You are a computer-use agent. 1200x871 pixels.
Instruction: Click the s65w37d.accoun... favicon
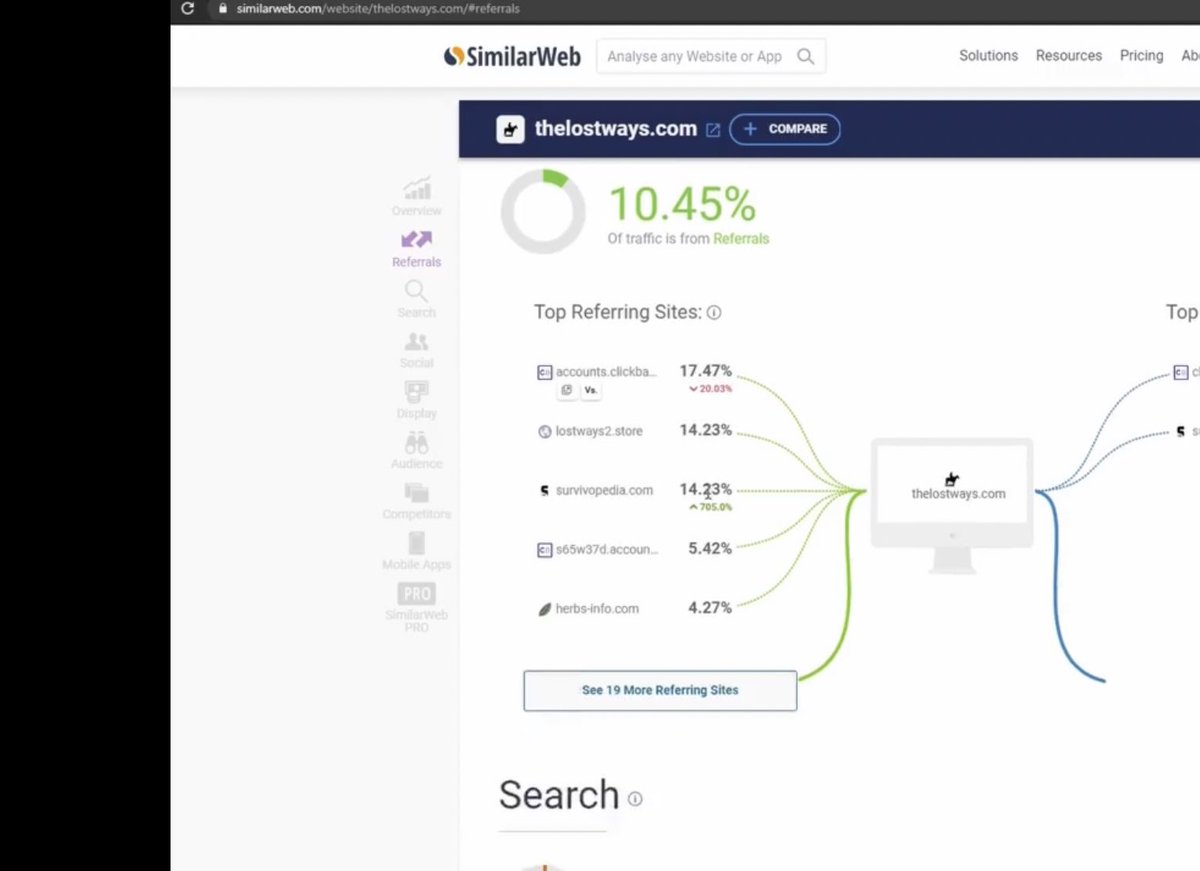pyautogui.click(x=545, y=550)
